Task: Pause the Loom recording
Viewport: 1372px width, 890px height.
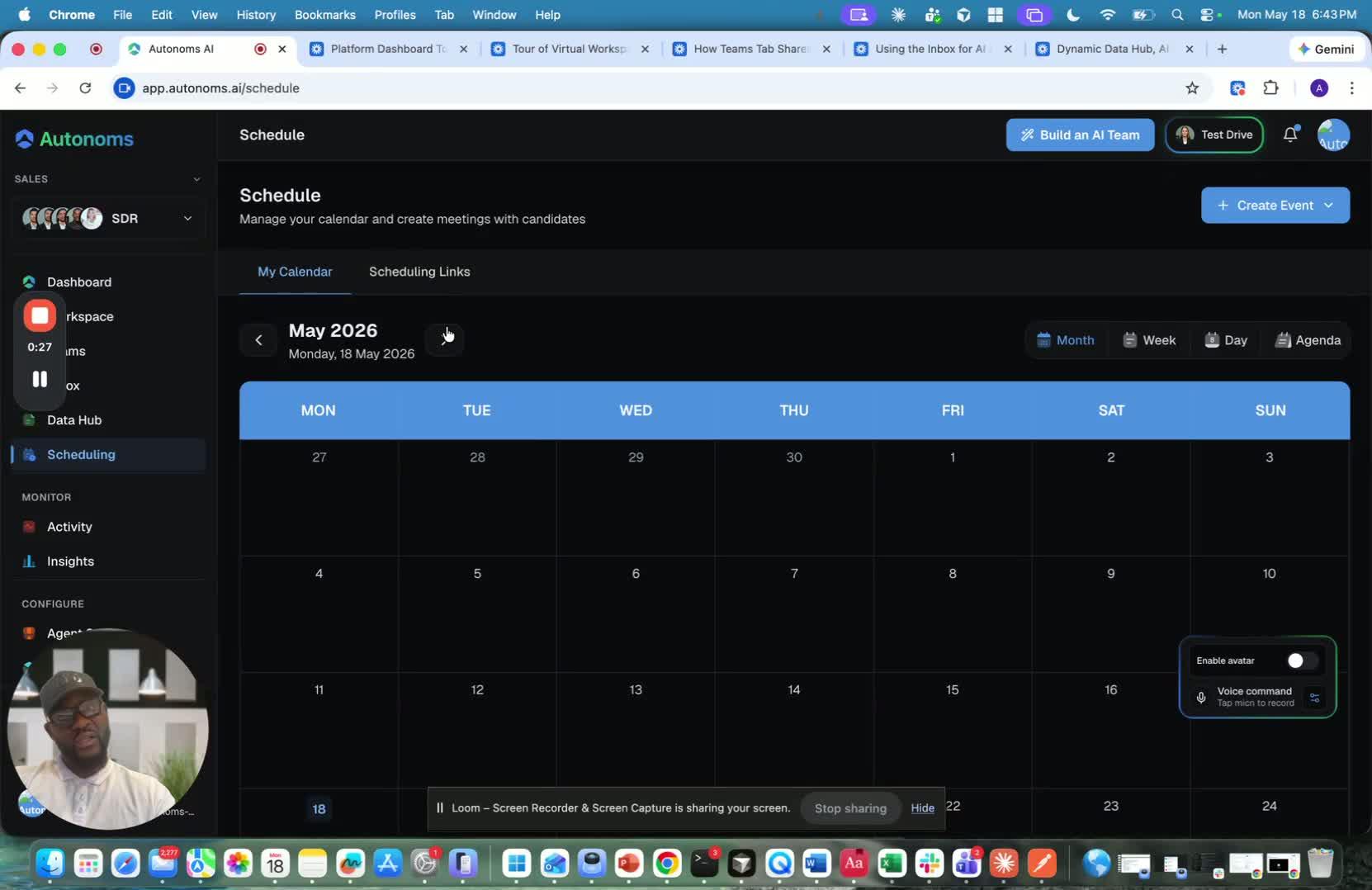Action: [40, 379]
